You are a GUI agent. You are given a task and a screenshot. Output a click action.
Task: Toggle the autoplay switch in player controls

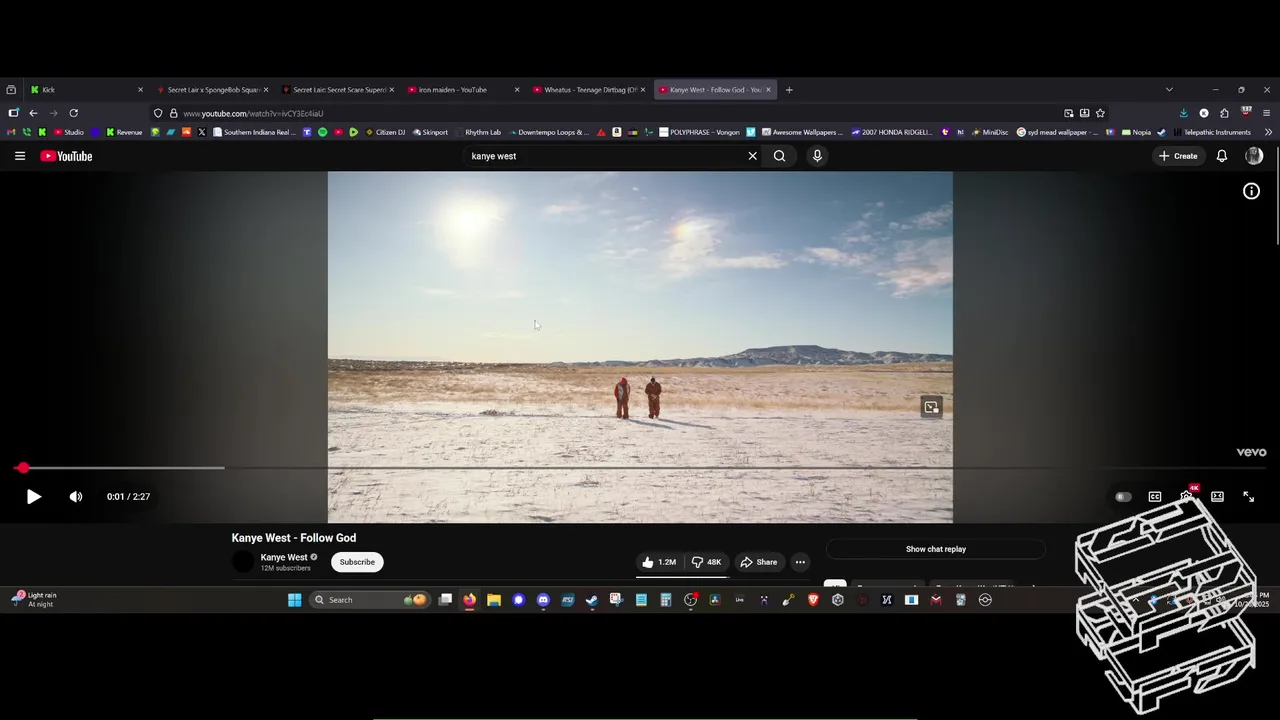point(1123,497)
